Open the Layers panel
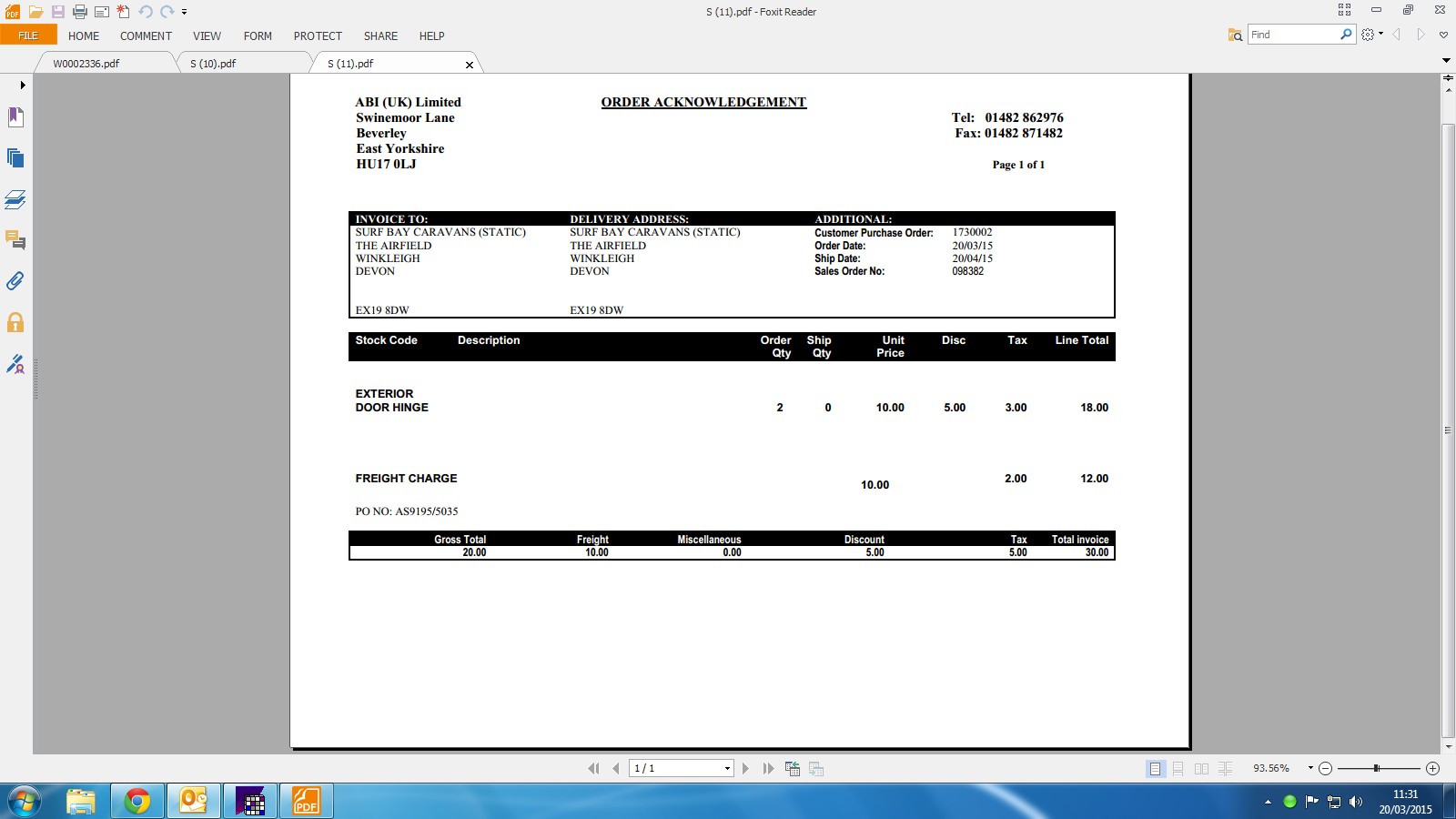Image resolution: width=1456 pixels, height=819 pixels. tap(15, 199)
